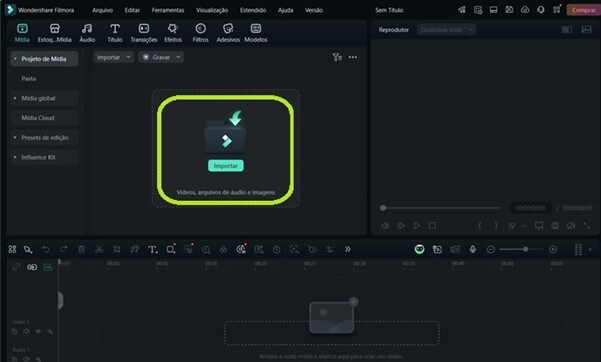Show more timeline tools chevrons

347,249
